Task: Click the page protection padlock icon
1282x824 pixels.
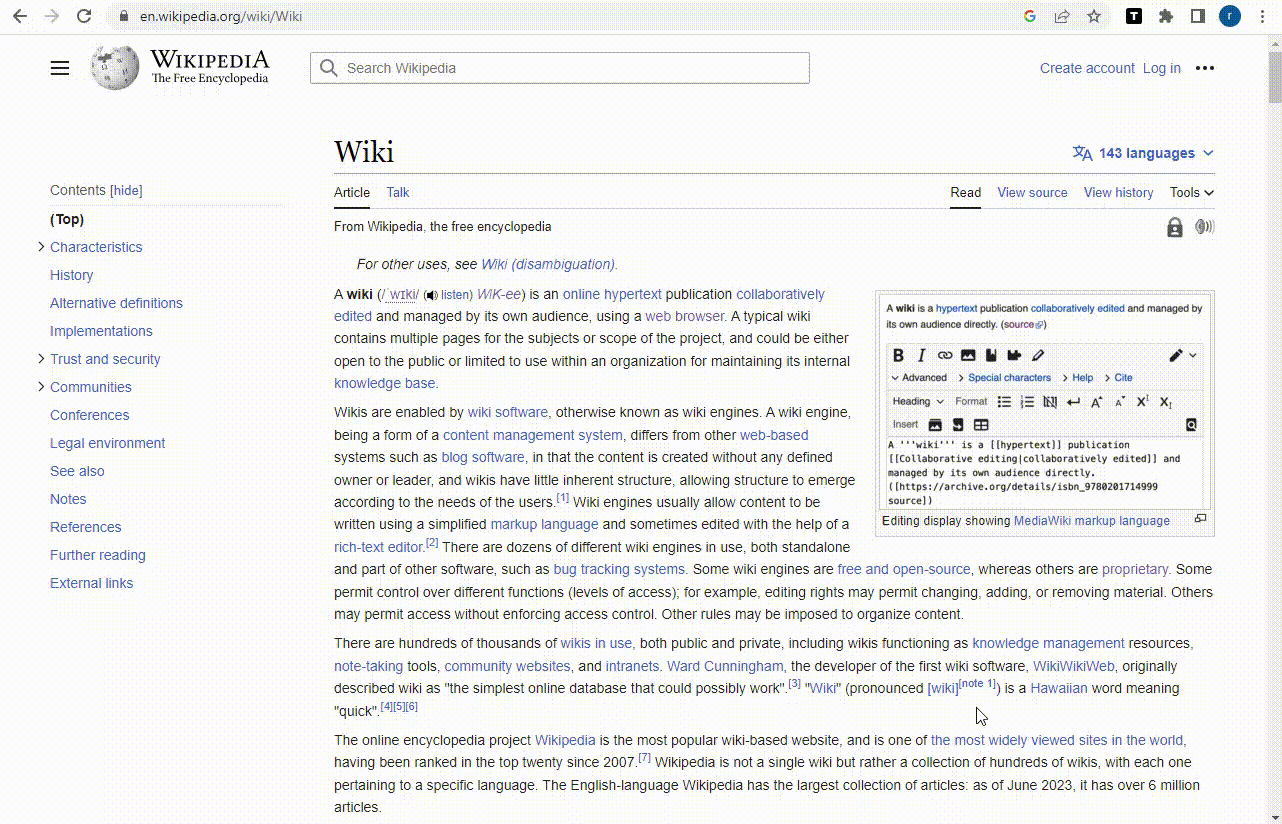Action: click(x=1175, y=227)
